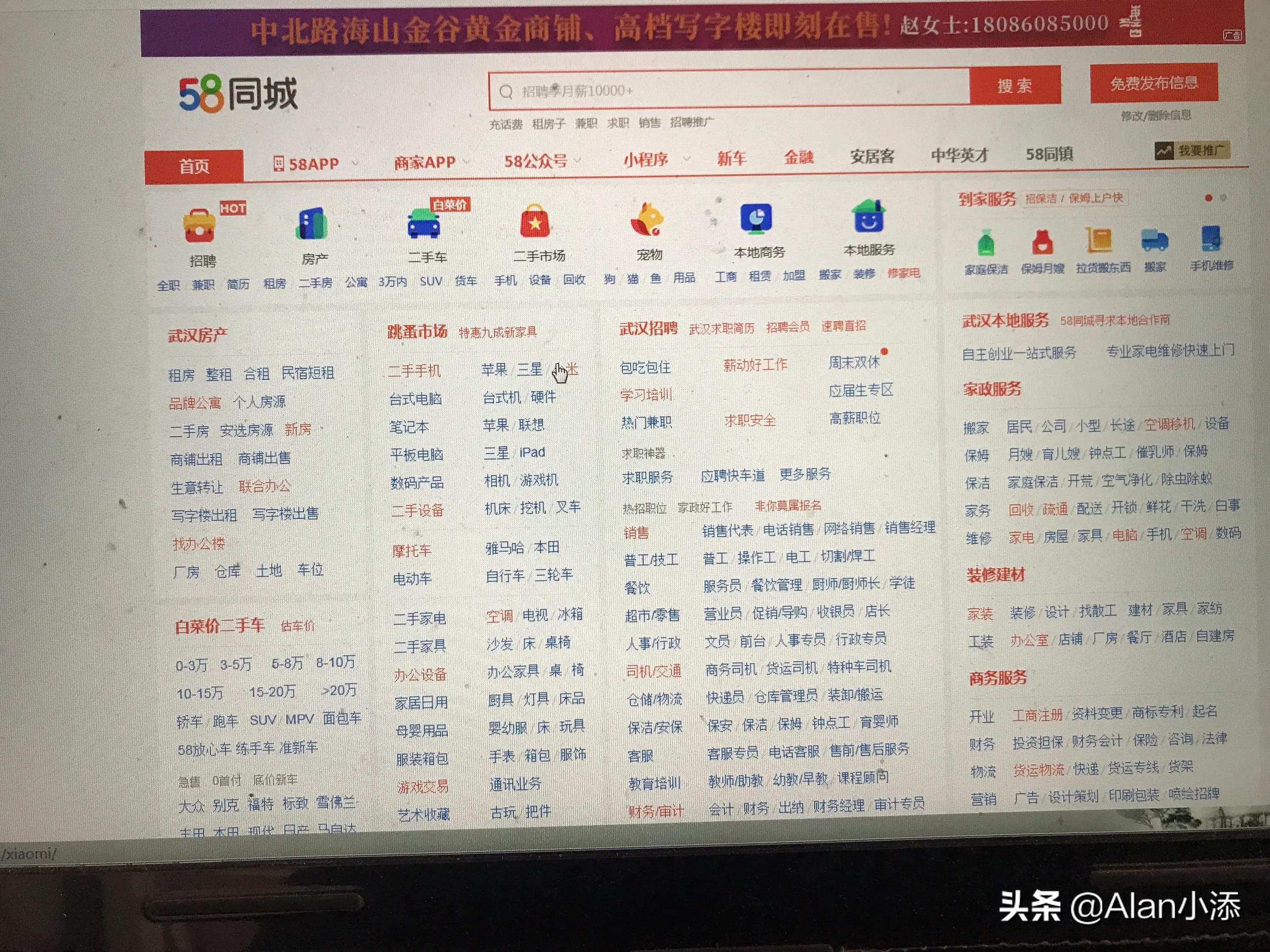The width and height of the screenshot is (1270, 952).
Task: Click the 特惠九成新家具 link
Action: [497, 332]
